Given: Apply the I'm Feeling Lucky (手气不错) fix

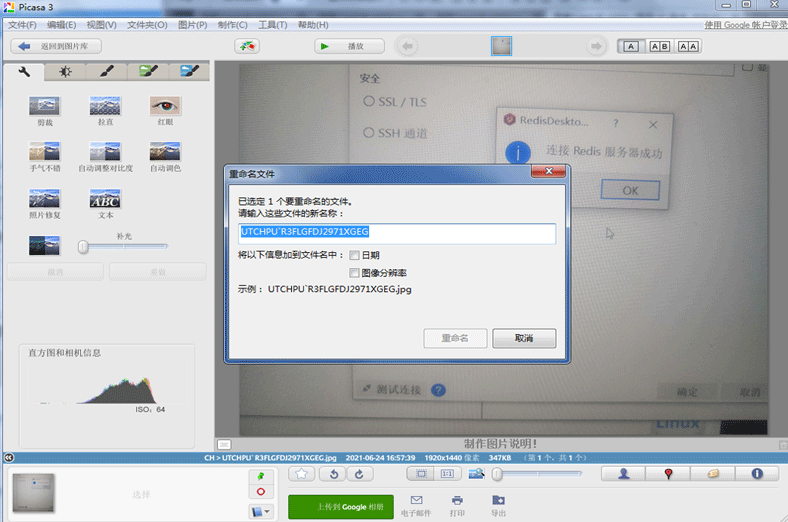Looking at the screenshot, I should (44, 151).
